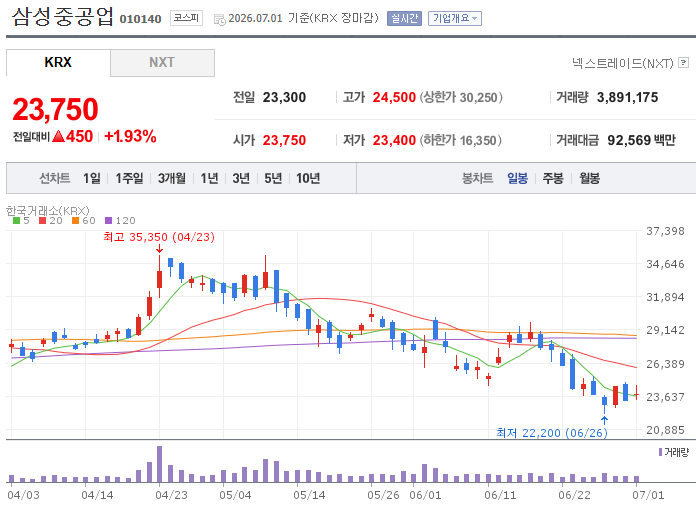The height and width of the screenshot is (505, 696).
Task: Click the current price 23,750 in large red
Action: (x=55, y=109)
